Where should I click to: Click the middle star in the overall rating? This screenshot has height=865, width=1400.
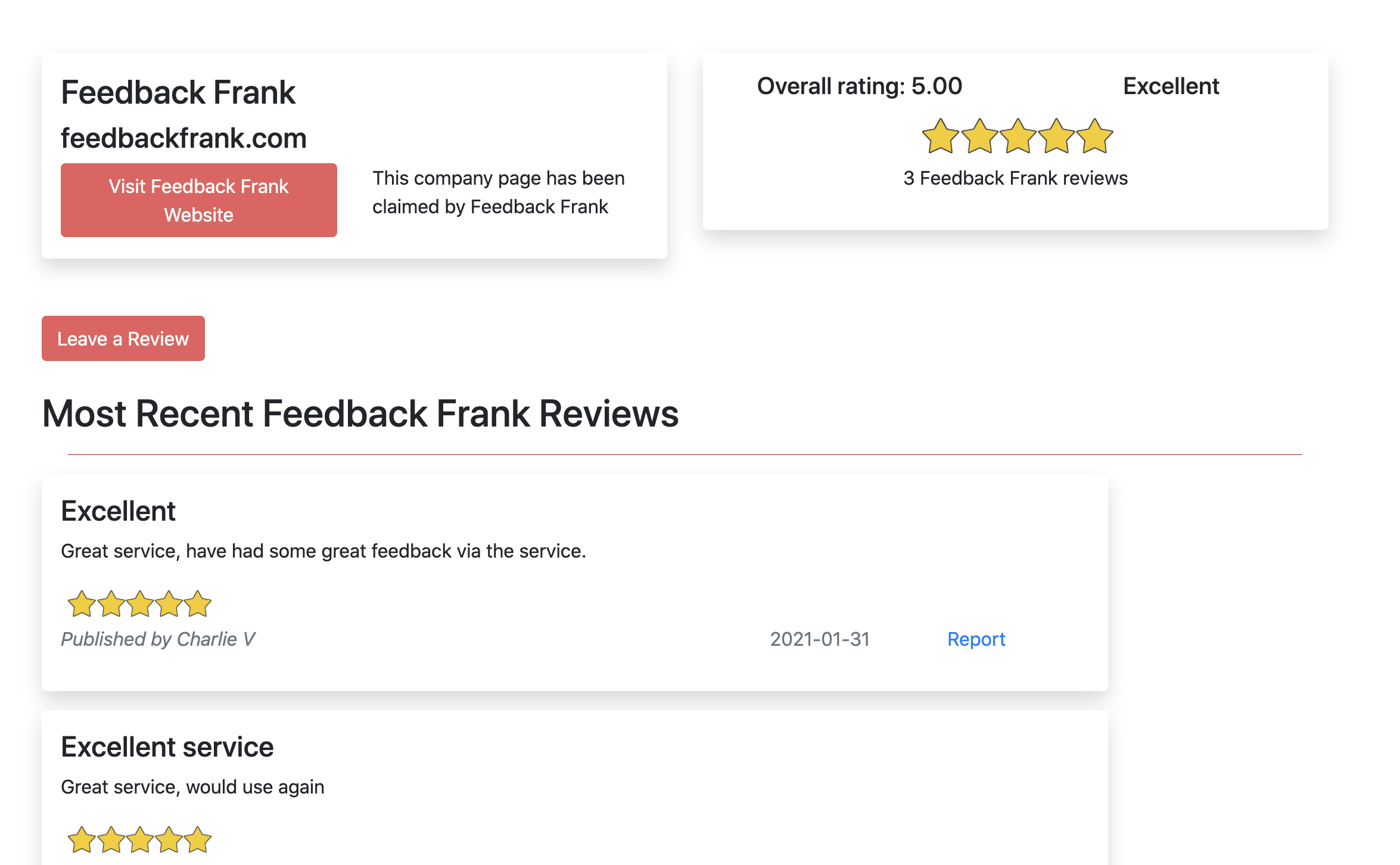1019,136
